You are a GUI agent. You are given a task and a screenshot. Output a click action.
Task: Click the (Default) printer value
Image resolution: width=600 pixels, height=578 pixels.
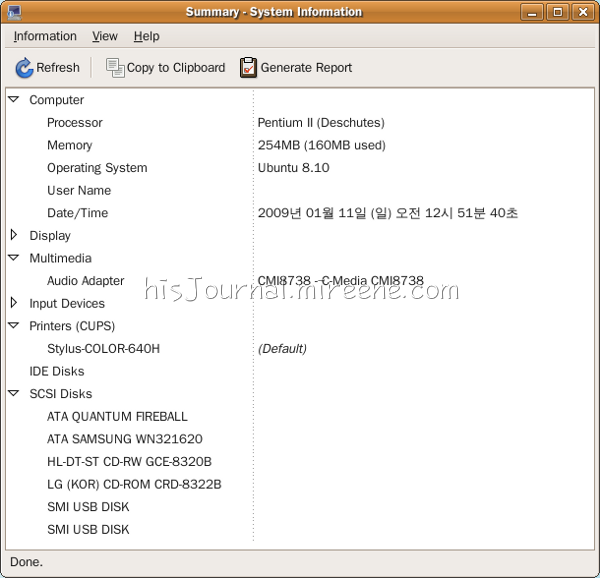(x=282, y=349)
